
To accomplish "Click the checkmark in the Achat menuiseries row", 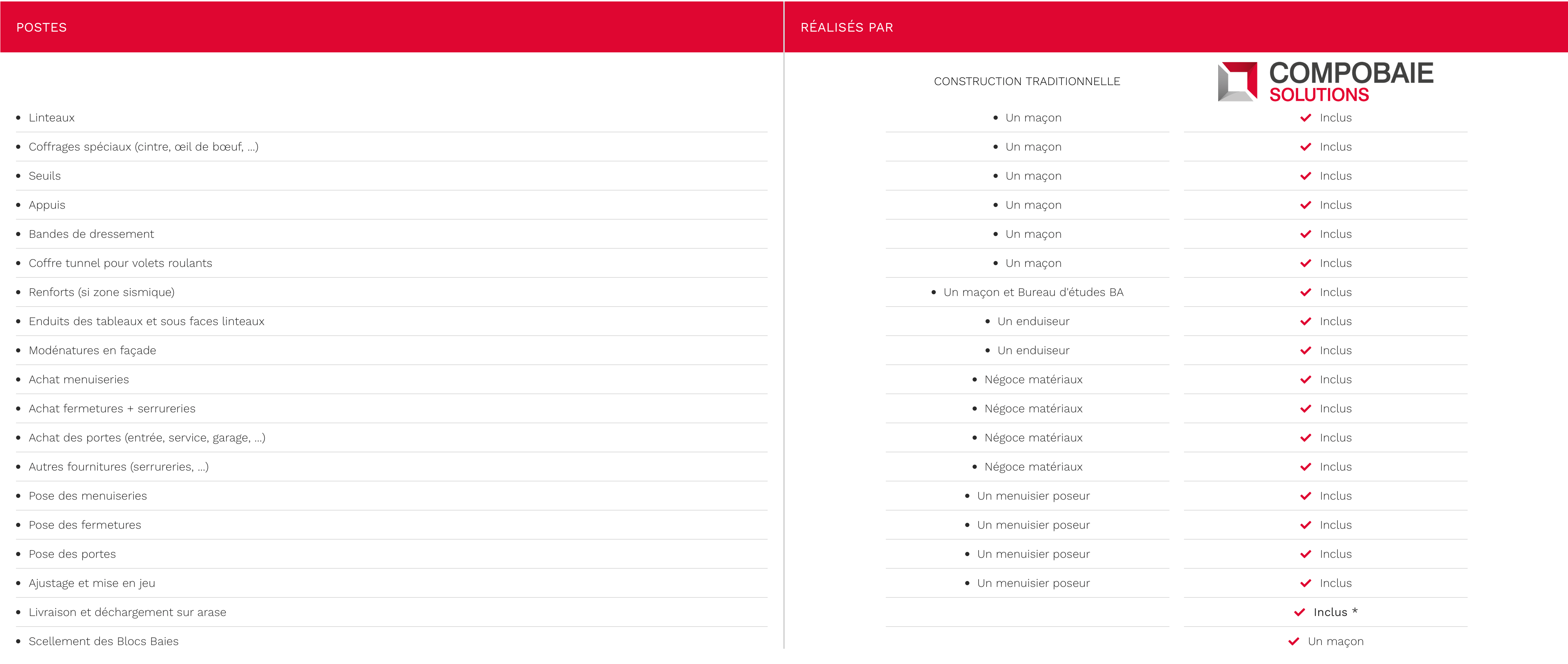I will (x=1306, y=380).
